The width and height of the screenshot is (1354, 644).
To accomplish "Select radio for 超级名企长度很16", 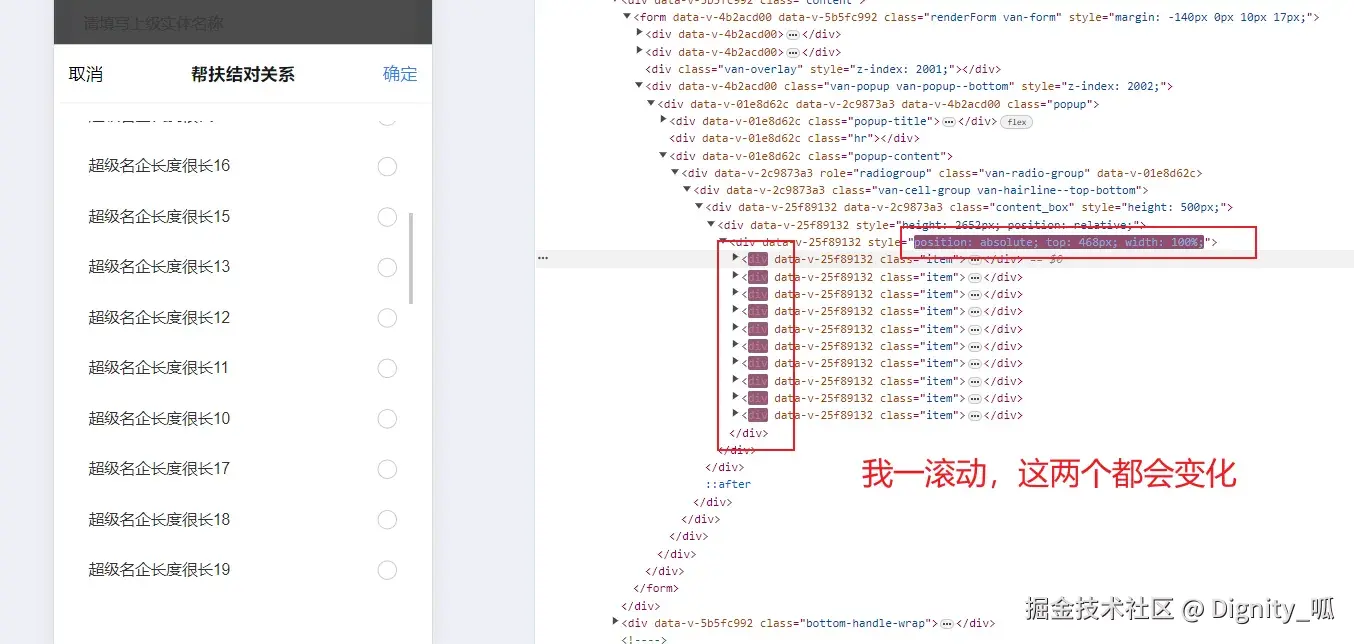I will point(387,166).
